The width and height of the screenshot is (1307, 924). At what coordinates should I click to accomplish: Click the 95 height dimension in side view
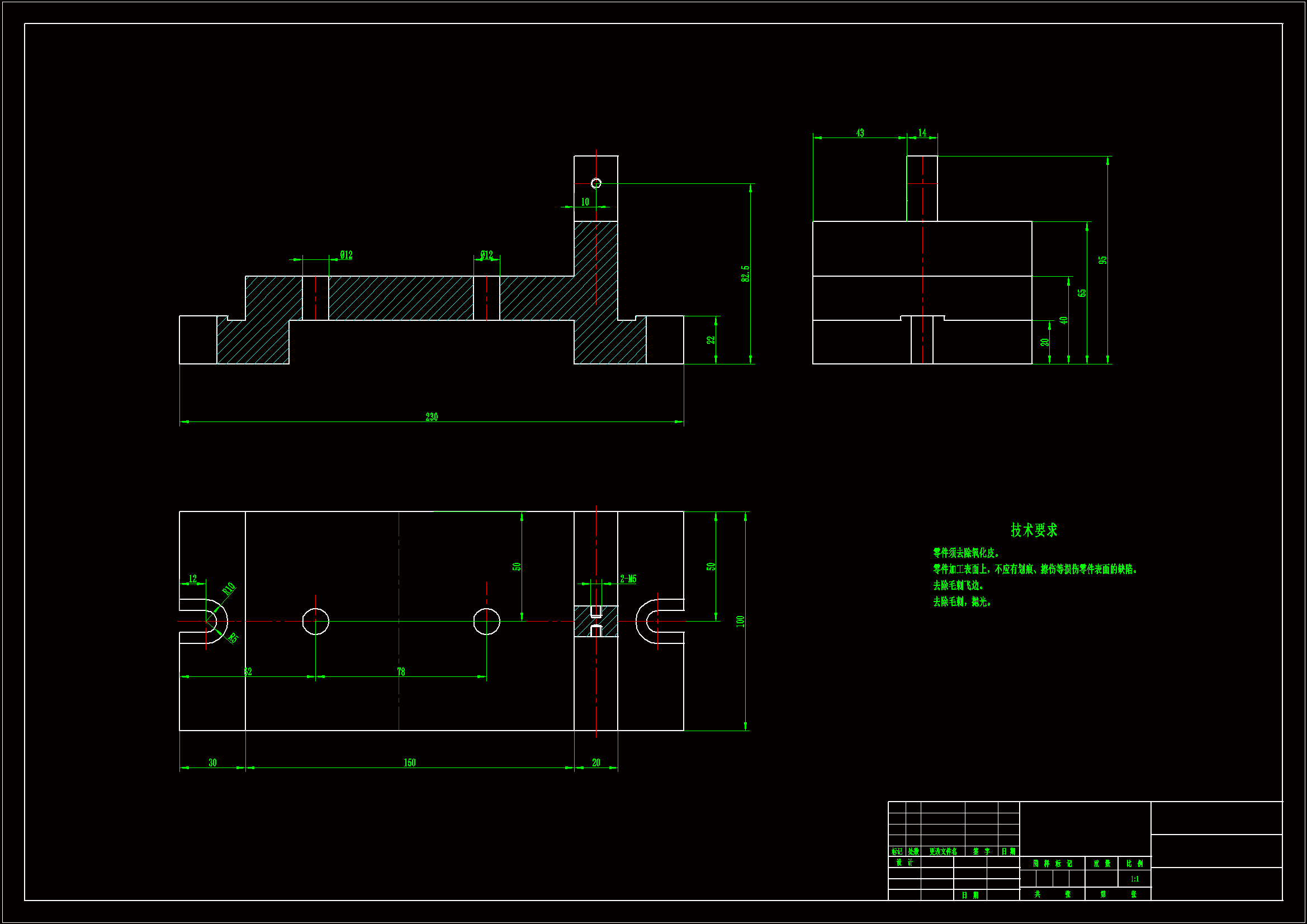pyautogui.click(x=1102, y=260)
